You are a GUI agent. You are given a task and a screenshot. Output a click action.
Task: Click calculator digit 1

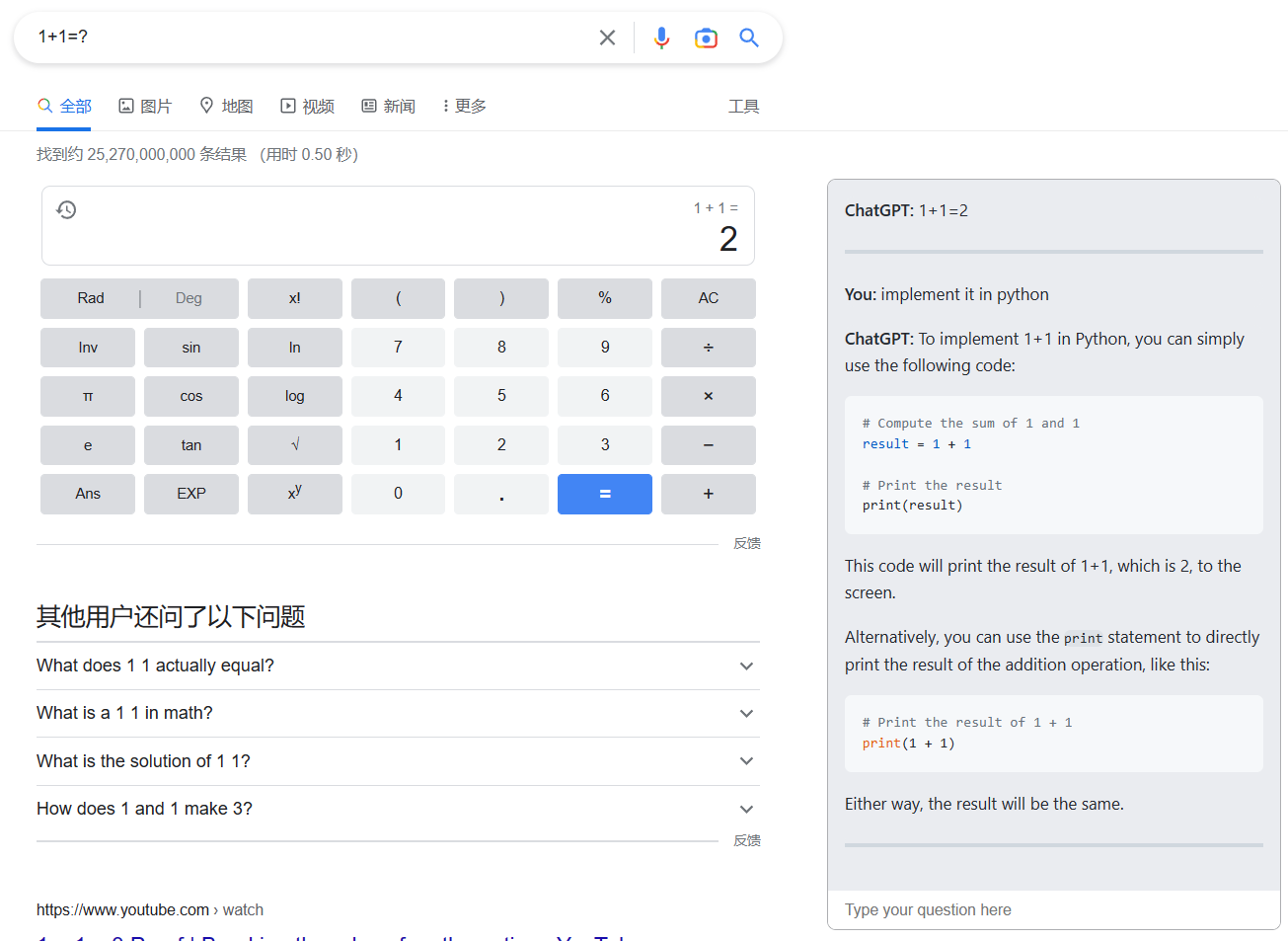click(x=398, y=445)
